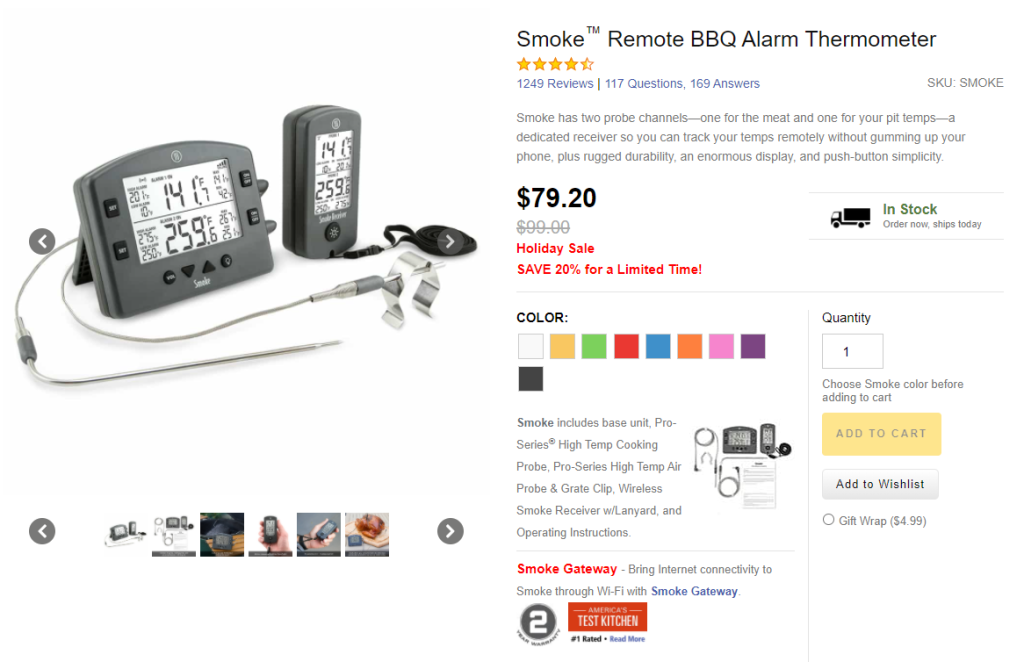
Task: Click the Add to Wishlist button
Action: (880, 484)
